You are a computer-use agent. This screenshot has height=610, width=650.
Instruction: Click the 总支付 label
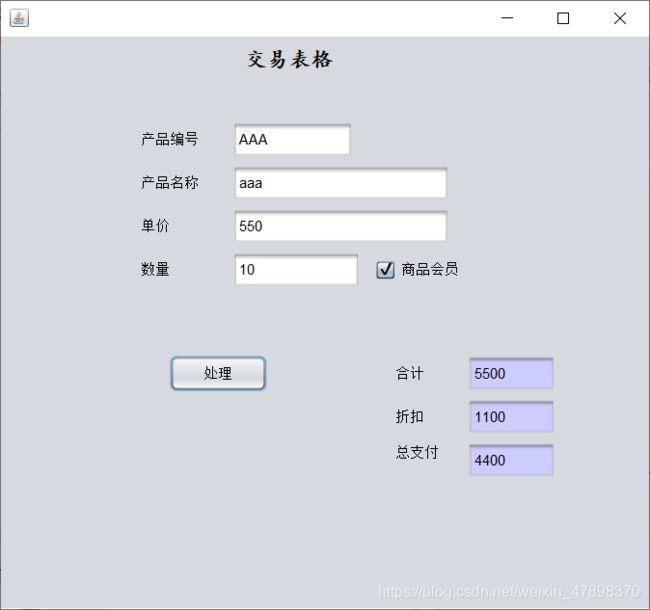[x=417, y=452]
